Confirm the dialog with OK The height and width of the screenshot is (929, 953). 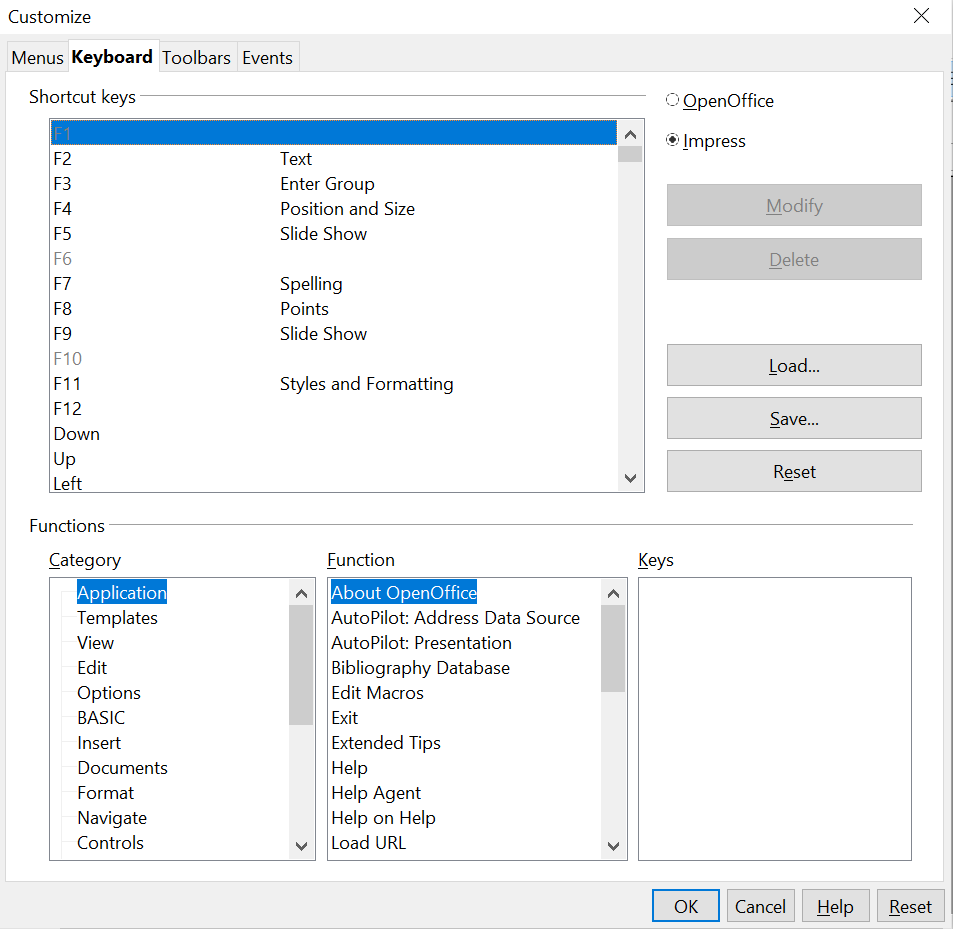686,906
